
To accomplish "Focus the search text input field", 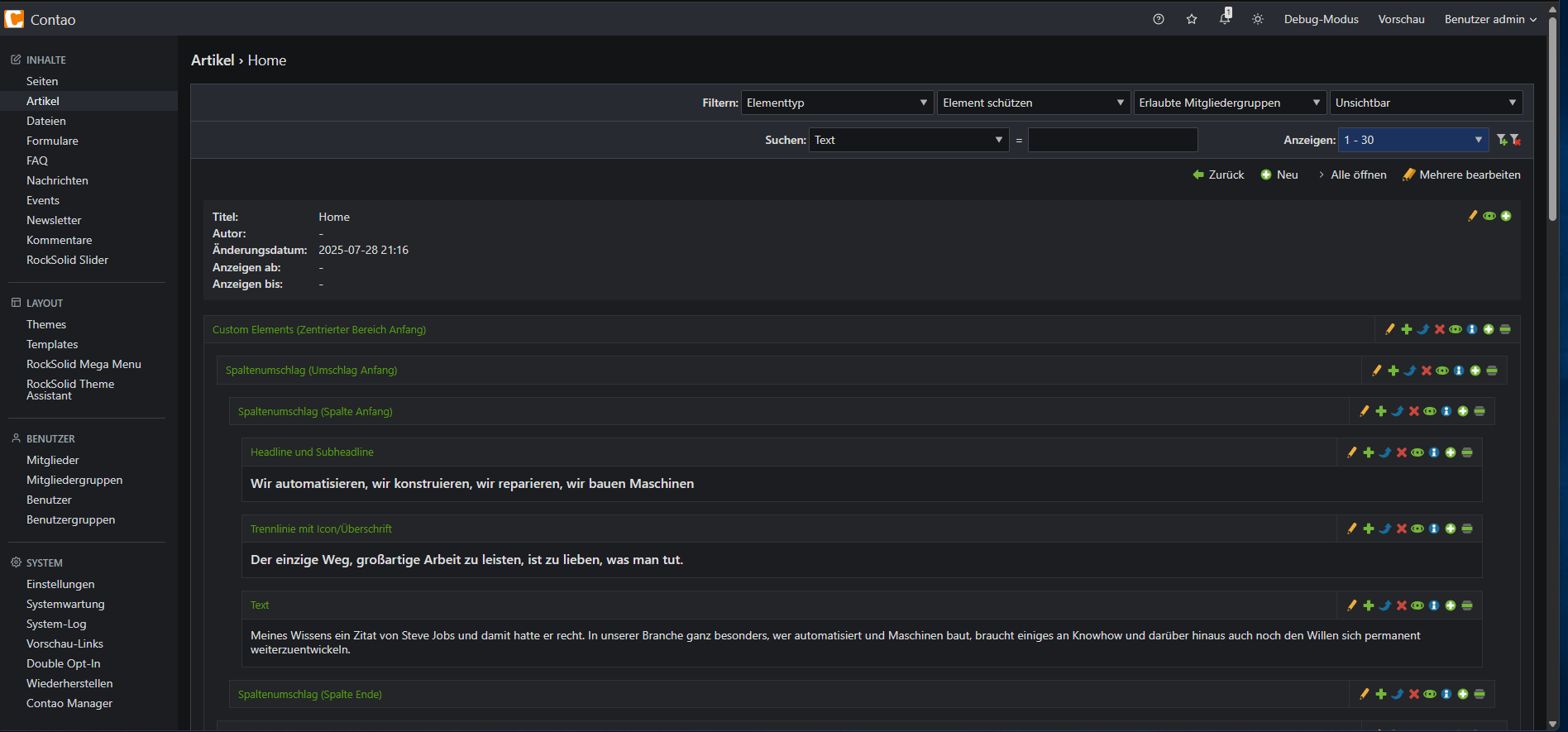I will [1112, 140].
